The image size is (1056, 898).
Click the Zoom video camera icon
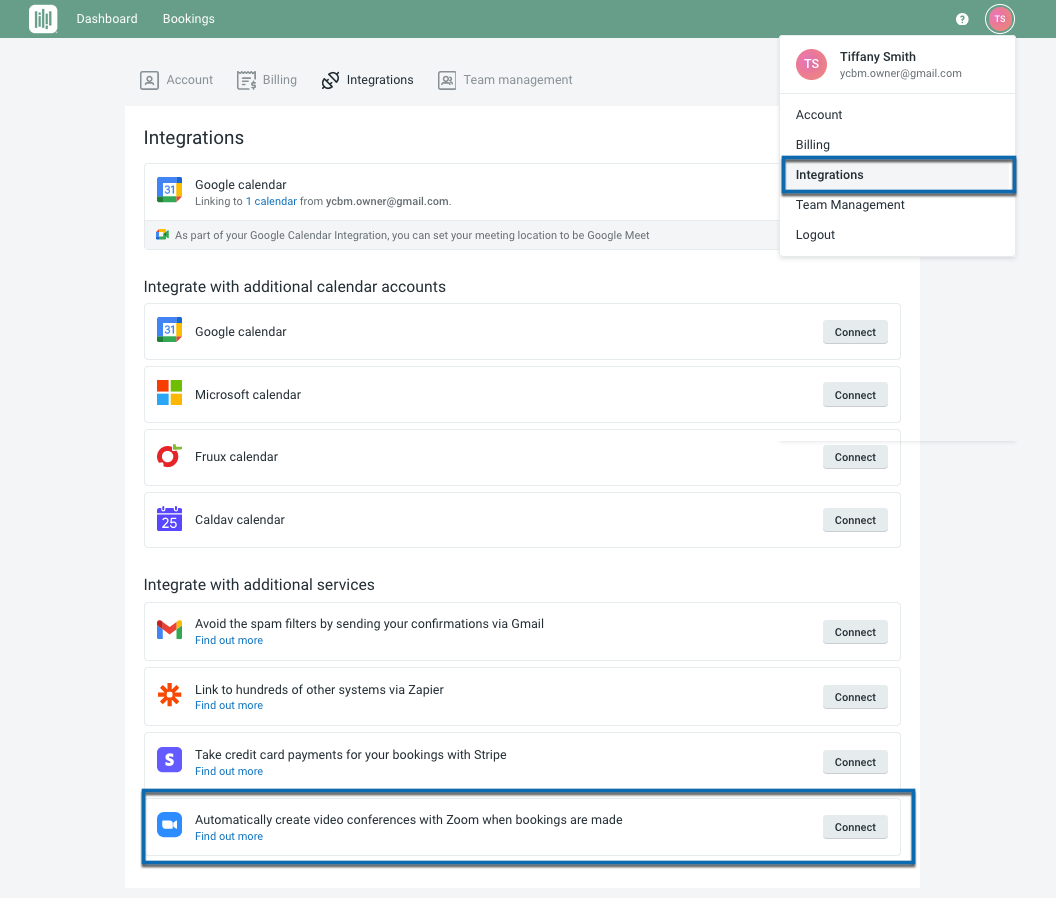coord(169,825)
